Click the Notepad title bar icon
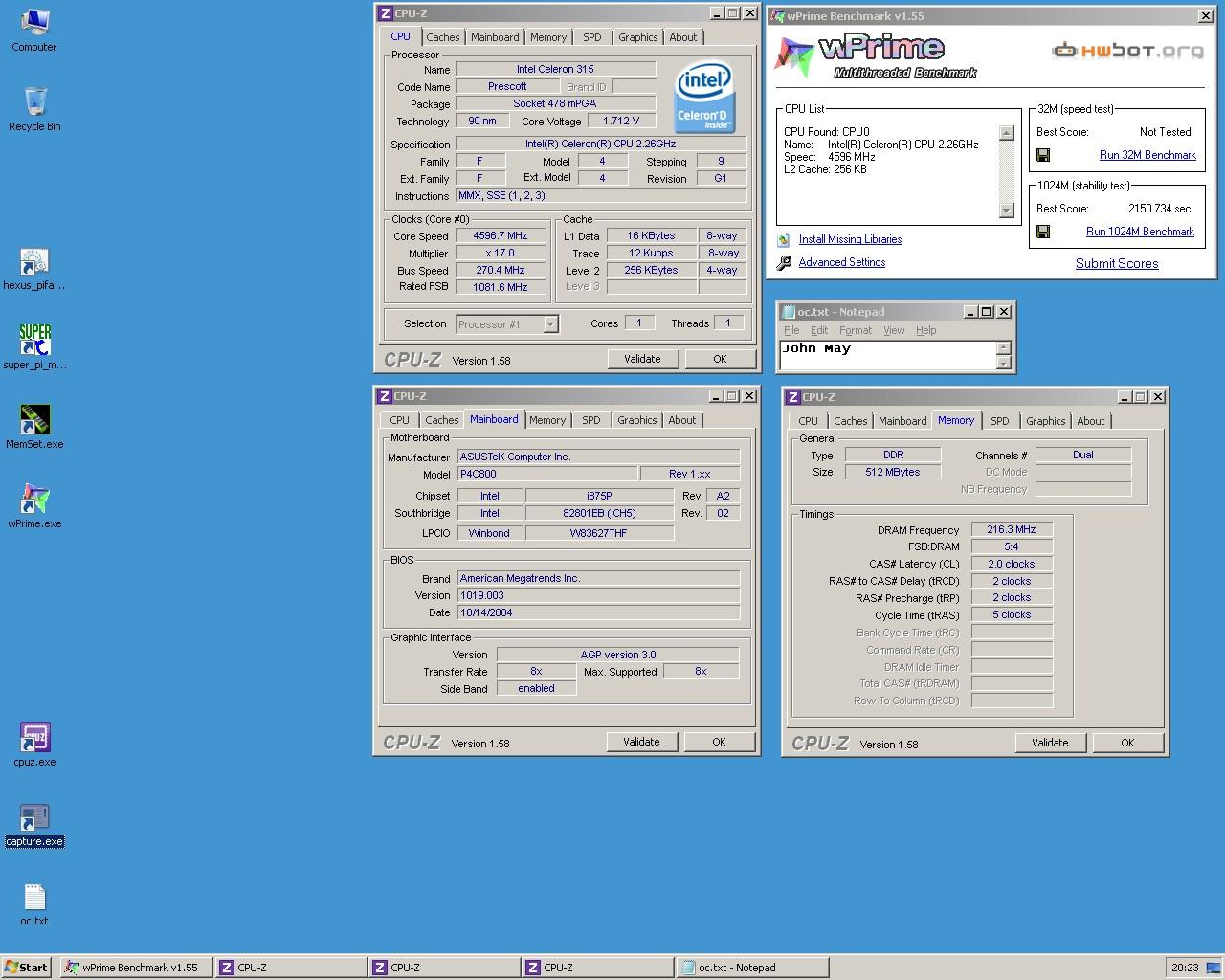 click(789, 312)
